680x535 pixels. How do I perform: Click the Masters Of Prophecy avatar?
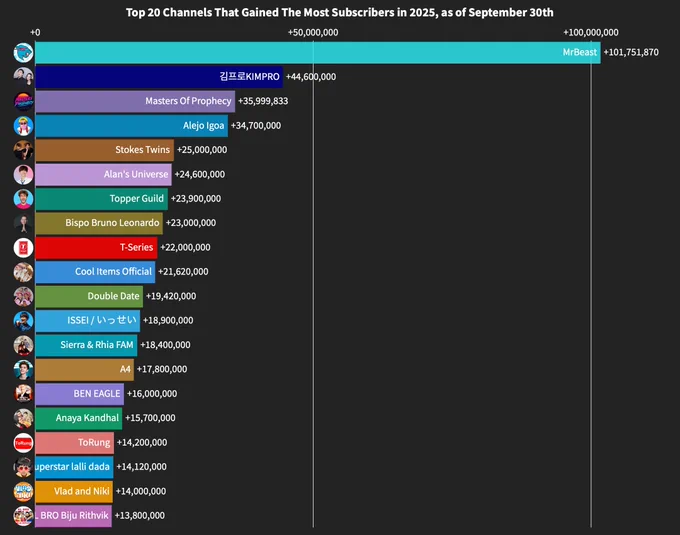23,101
